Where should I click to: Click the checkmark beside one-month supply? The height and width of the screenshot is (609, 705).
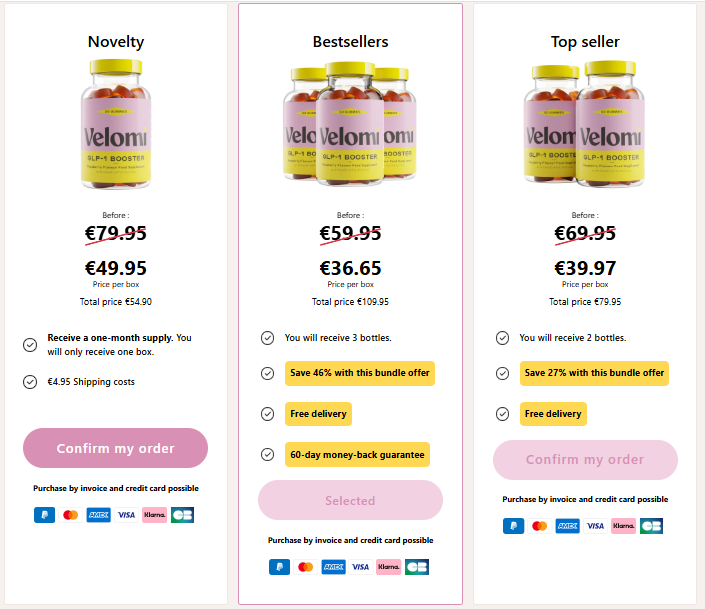pyautogui.click(x=30, y=345)
